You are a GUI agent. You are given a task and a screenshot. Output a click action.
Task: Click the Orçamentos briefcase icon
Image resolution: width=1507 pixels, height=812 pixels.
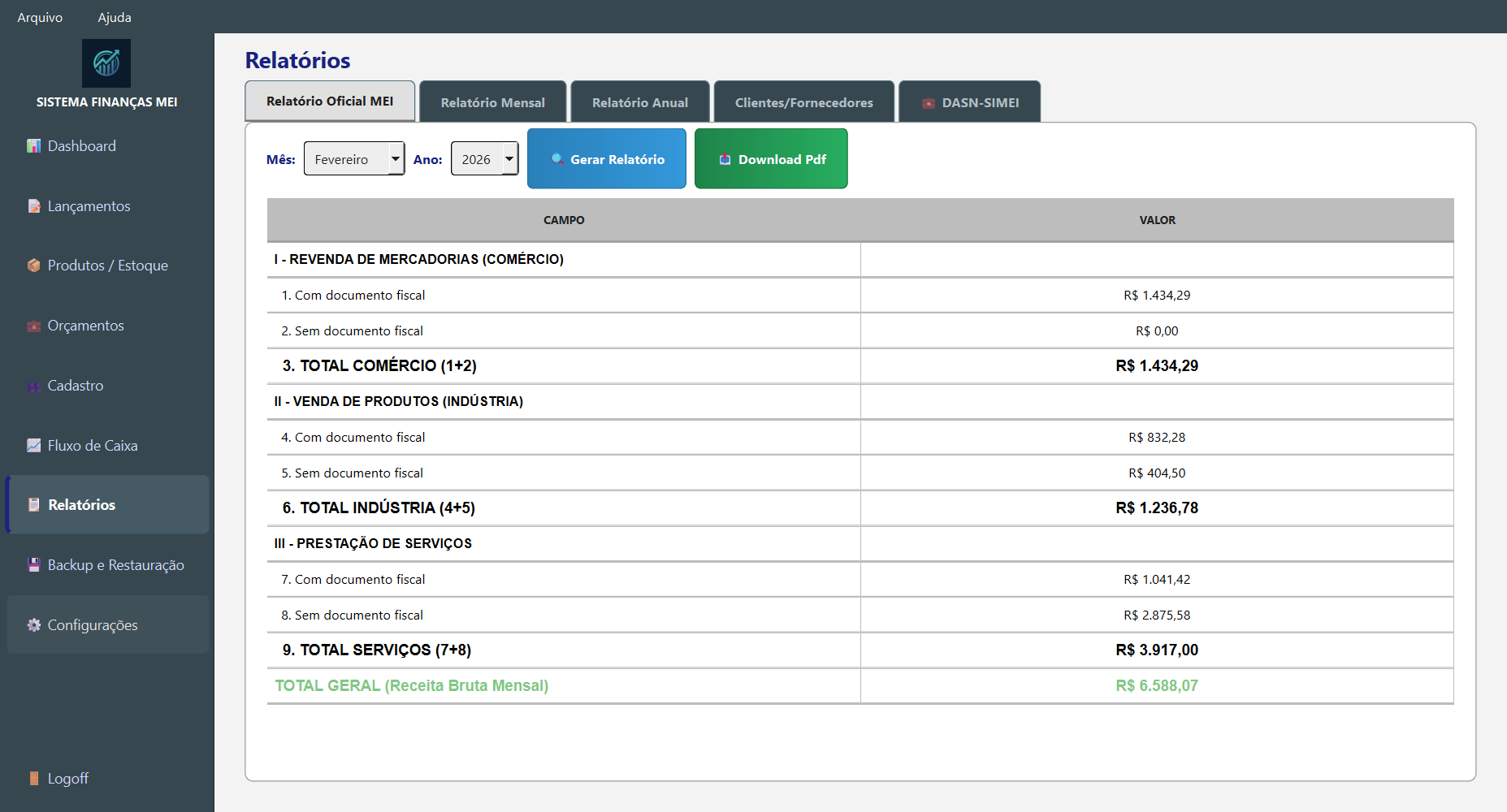33,326
